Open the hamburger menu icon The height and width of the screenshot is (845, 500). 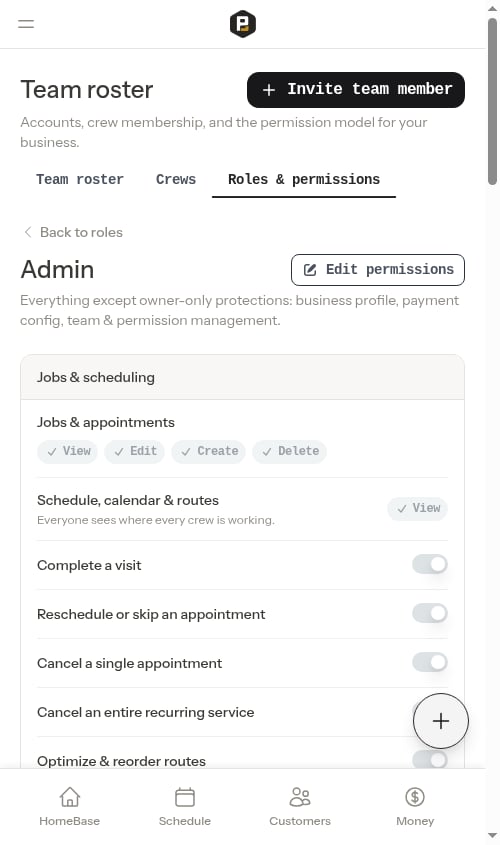(26, 24)
